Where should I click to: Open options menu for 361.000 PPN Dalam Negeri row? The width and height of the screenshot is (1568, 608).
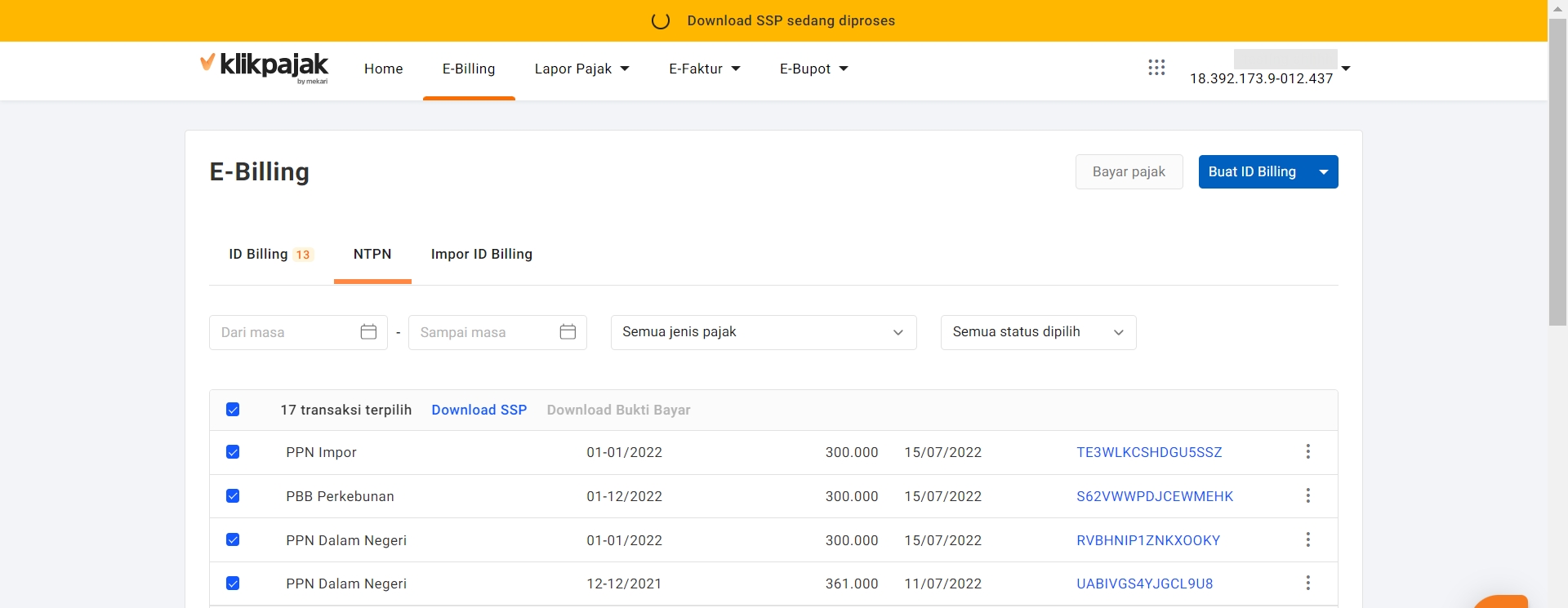click(1307, 584)
